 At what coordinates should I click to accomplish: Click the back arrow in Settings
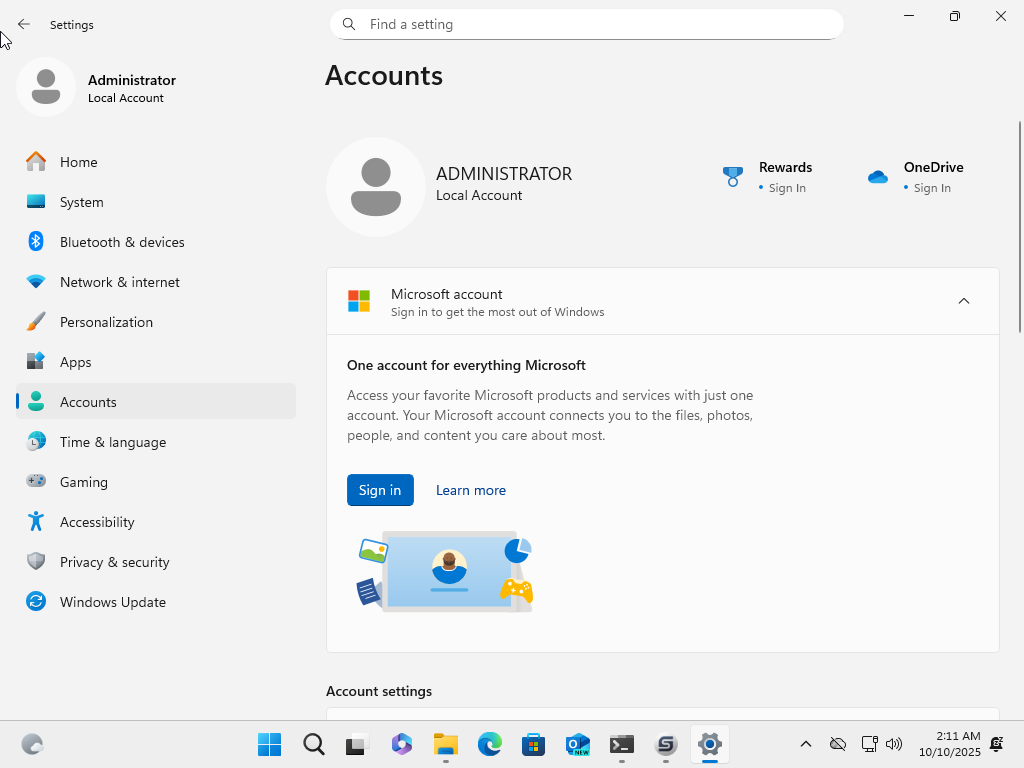click(x=24, y=24)
